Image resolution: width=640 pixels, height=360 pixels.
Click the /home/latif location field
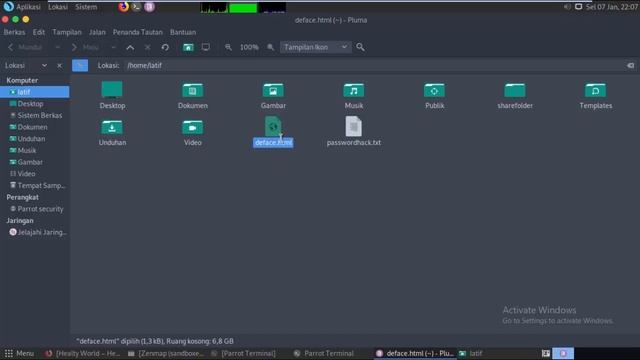(x=374, y=65)
